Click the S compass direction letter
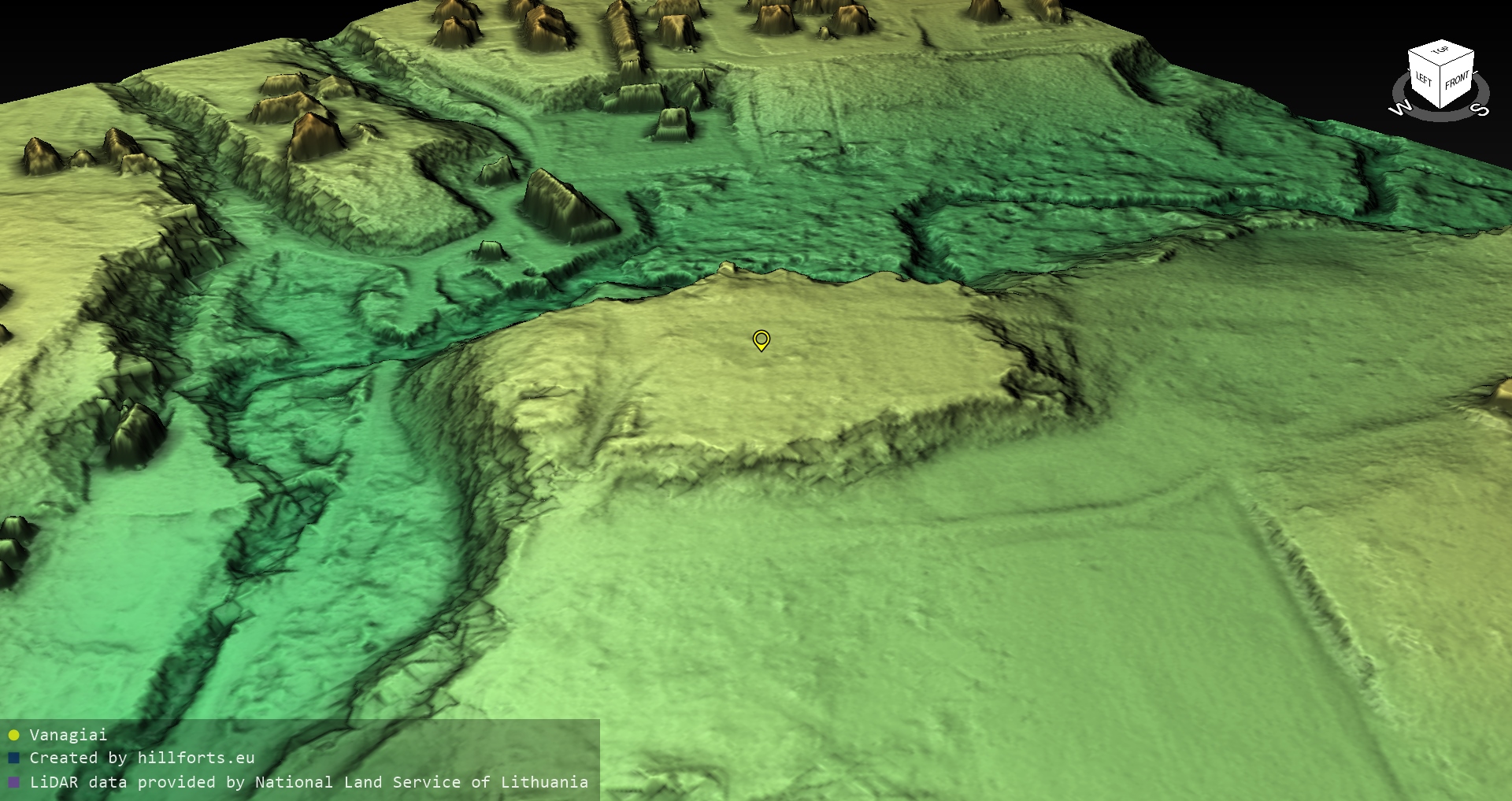The height and width of the screenshot is (801, 1512). [x=1481, y=109]
